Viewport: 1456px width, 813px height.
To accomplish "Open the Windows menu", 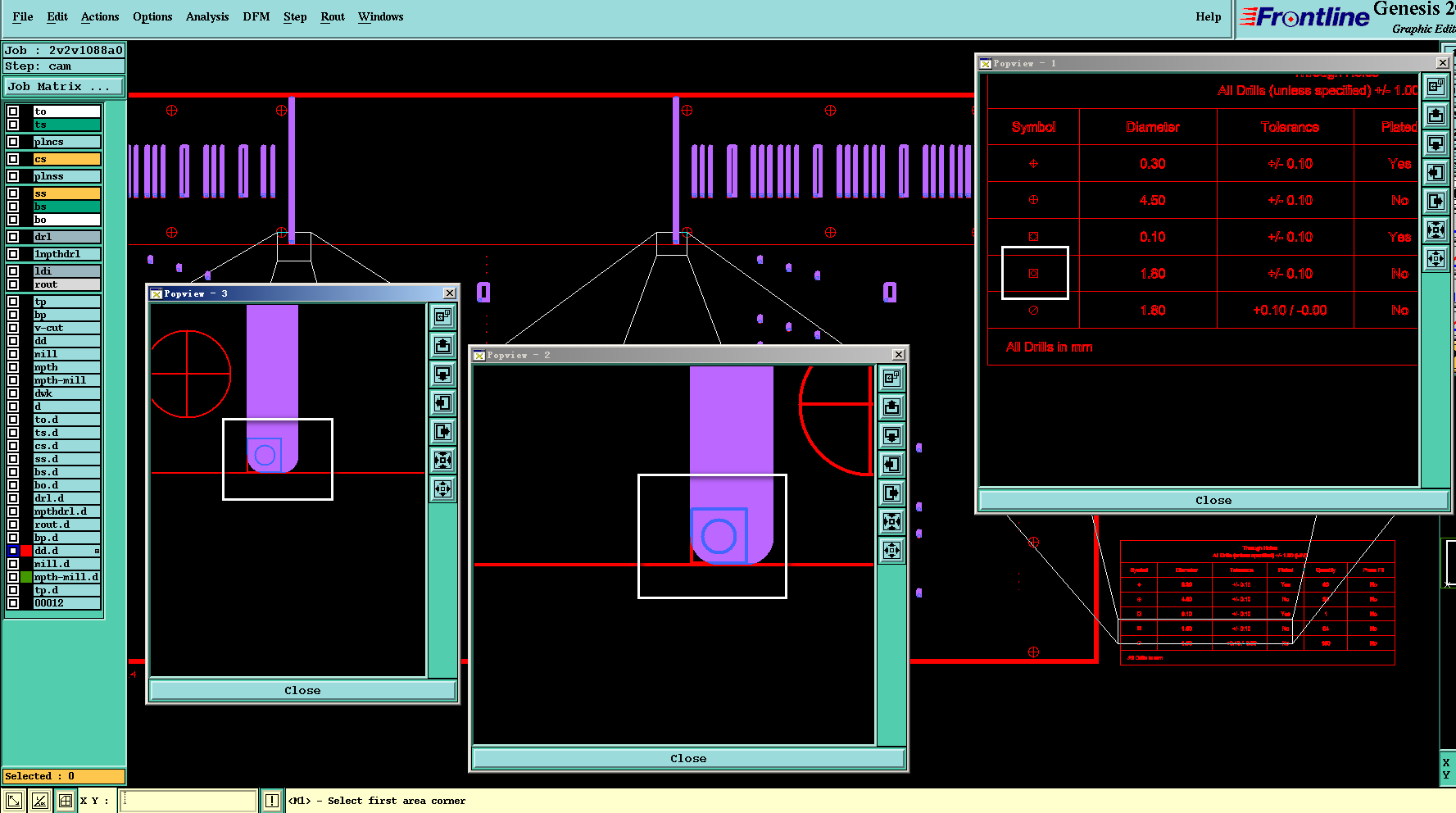I will [381, 16].
